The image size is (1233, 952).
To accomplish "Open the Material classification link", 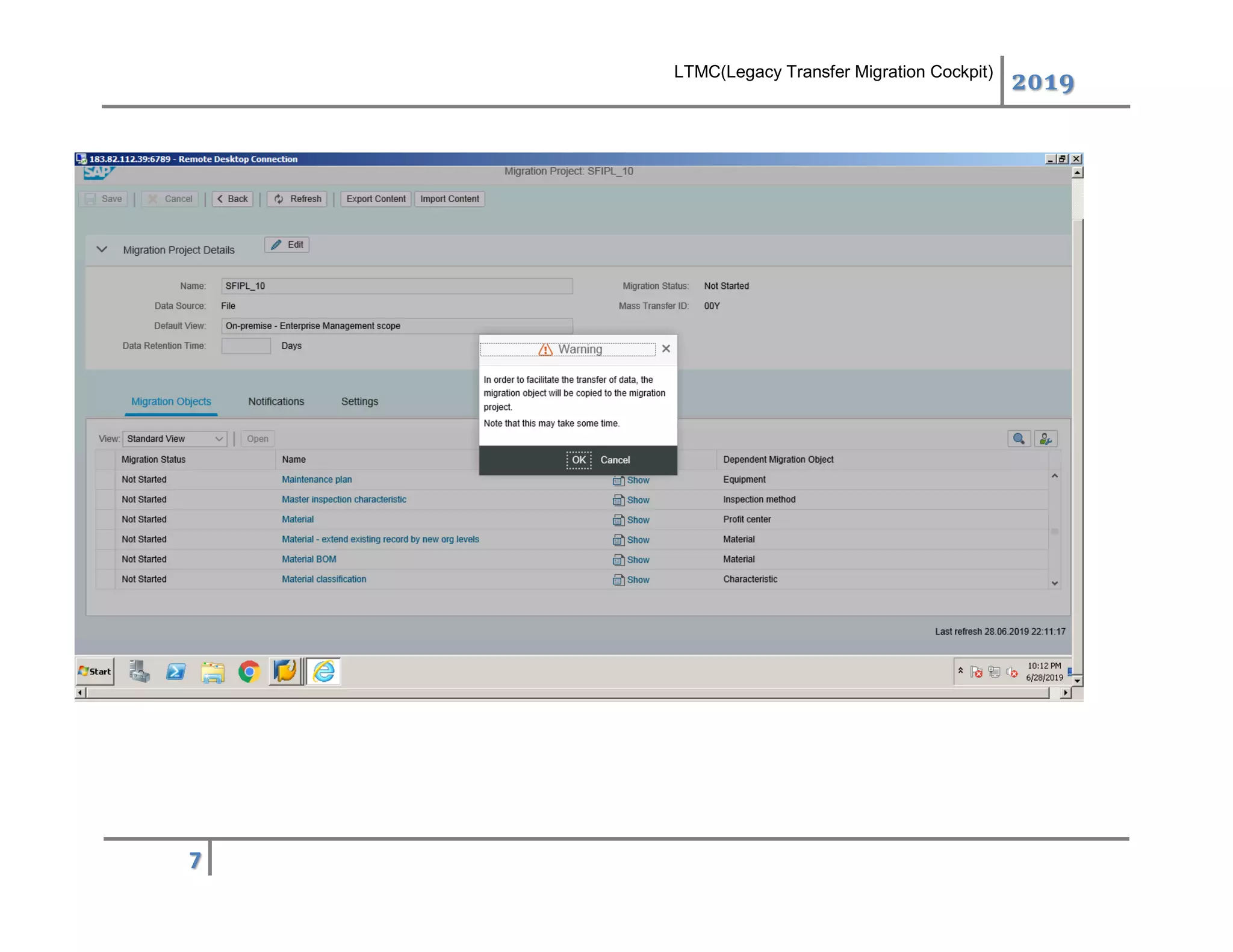I will coord(324,580).
